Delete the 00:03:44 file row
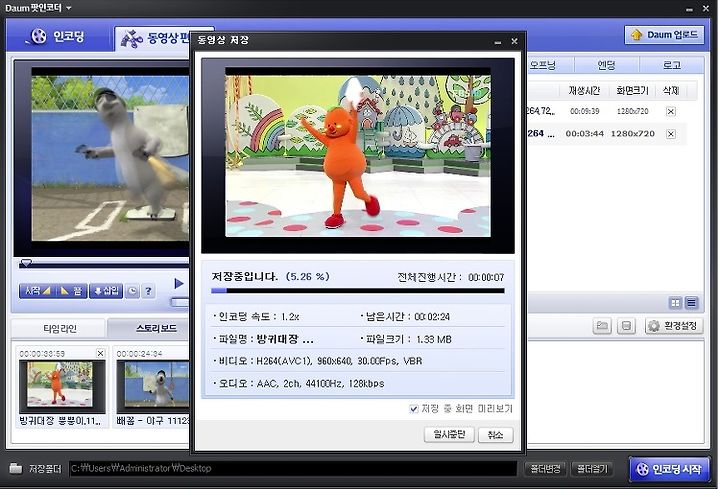Viewport: 720px width, 489px height. pyautogui.click(x=671, y=134)
